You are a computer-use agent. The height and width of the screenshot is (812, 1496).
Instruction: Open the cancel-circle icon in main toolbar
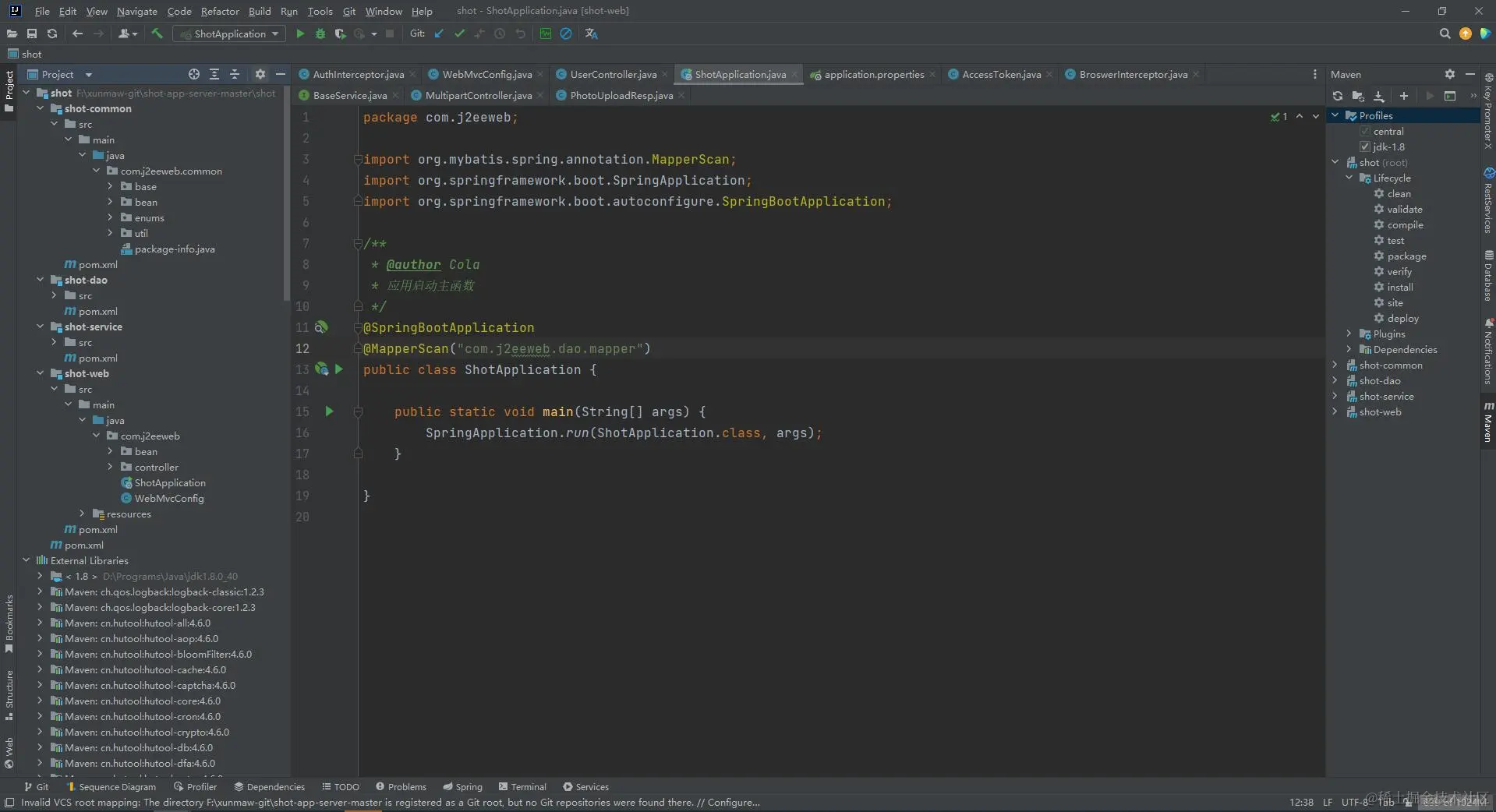click(x=566, y=34)
